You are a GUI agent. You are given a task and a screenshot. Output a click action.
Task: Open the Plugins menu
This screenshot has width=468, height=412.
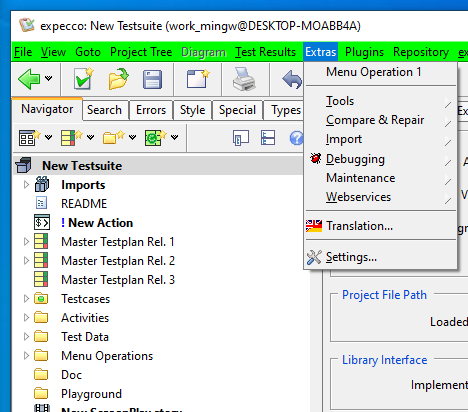pyautogui.click(x=364, y=52)
